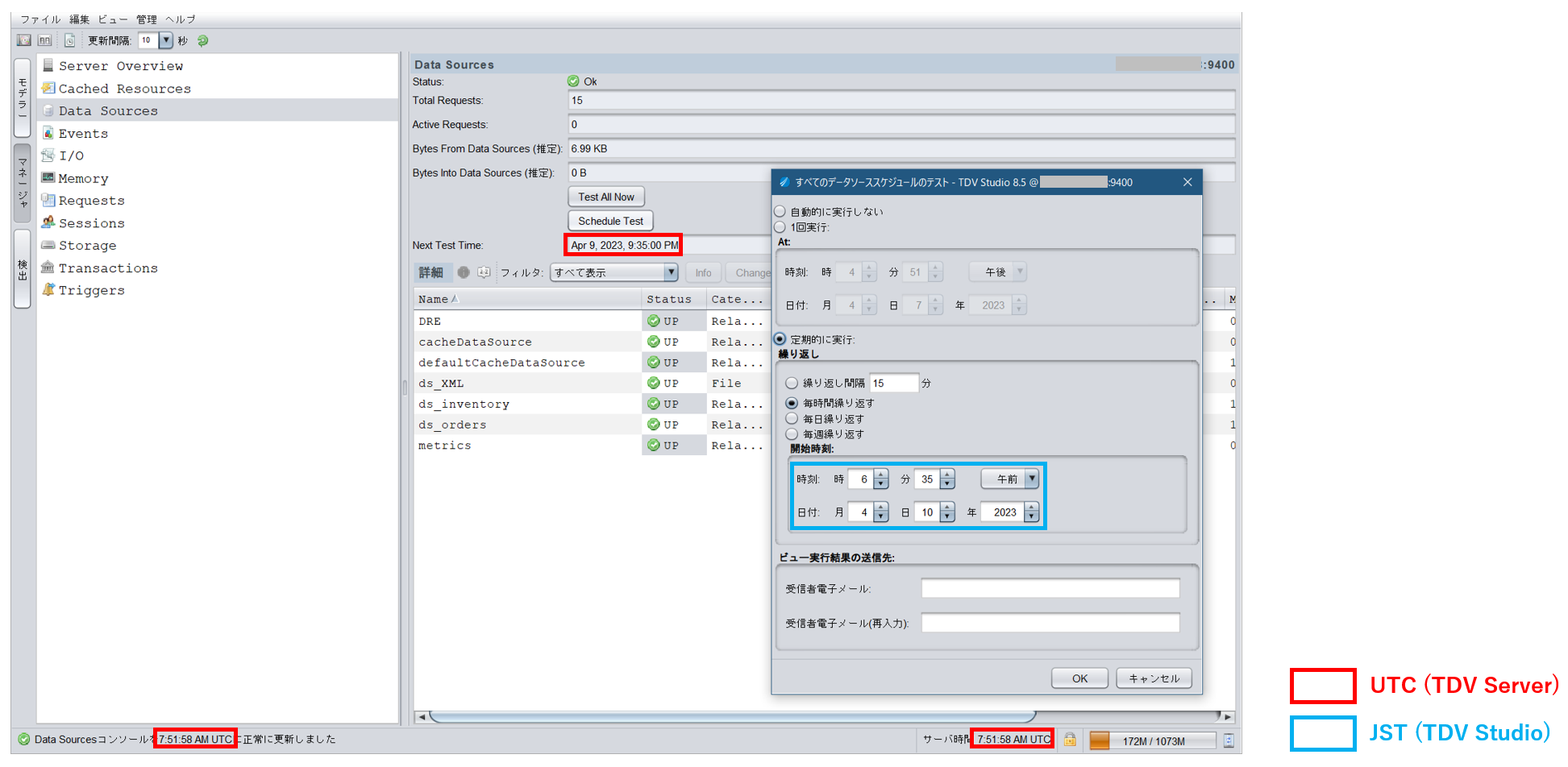Open the ファイル menu
Image resolution: width=1568 pixels, height=767 pixels.
[x=40, y=19]
